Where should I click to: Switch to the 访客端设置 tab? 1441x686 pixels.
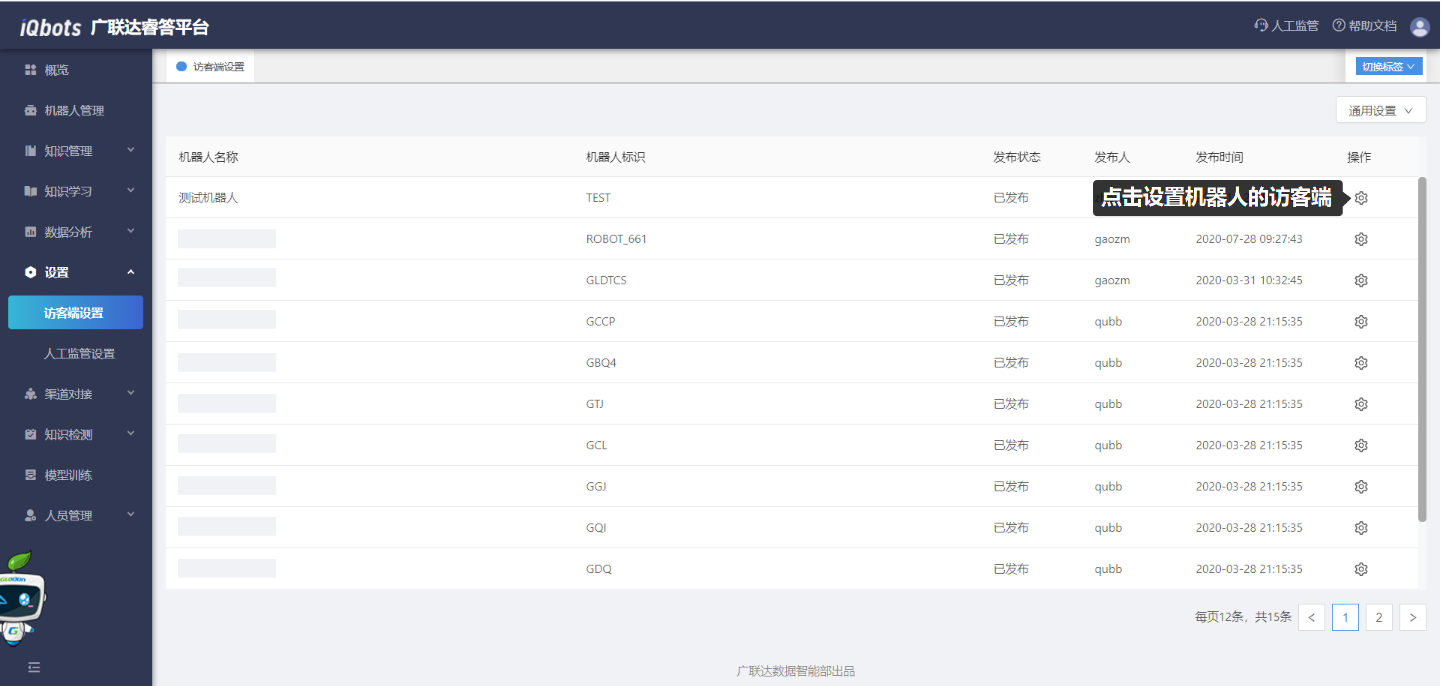click(211, 67)
